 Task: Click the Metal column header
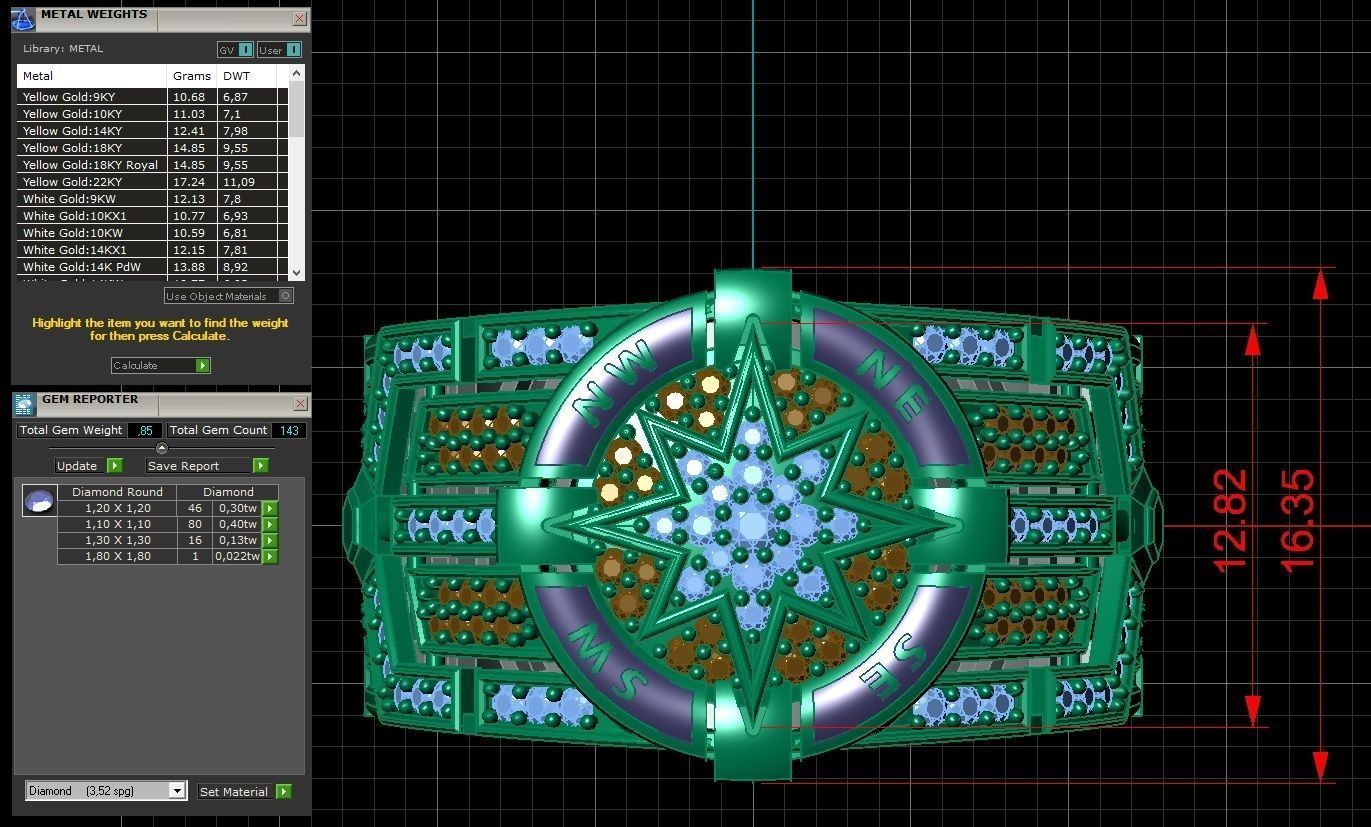[x=92, y=76]
